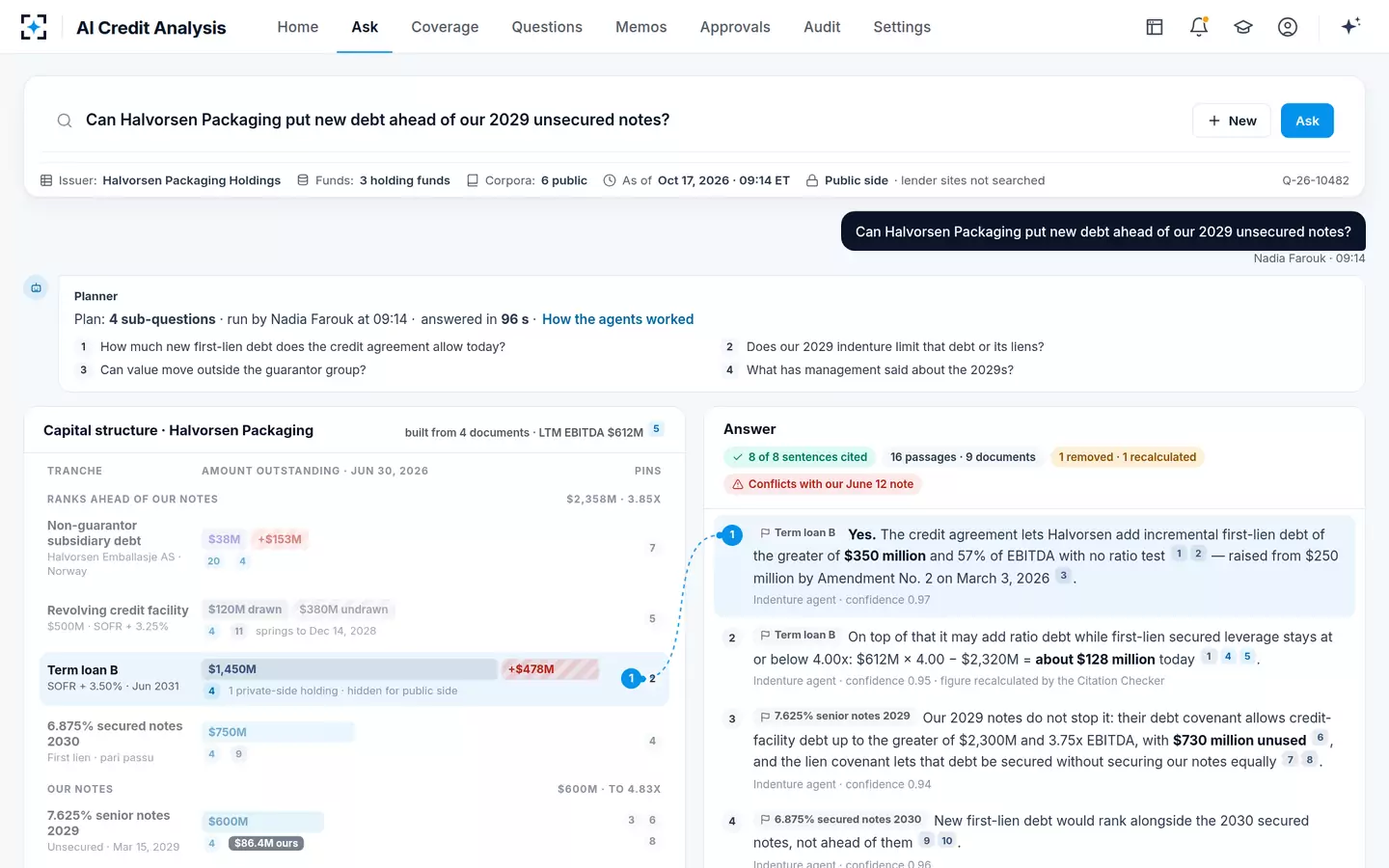Go to the Home tab
The width and height of the screenshot is (1389, 868).
298,27
